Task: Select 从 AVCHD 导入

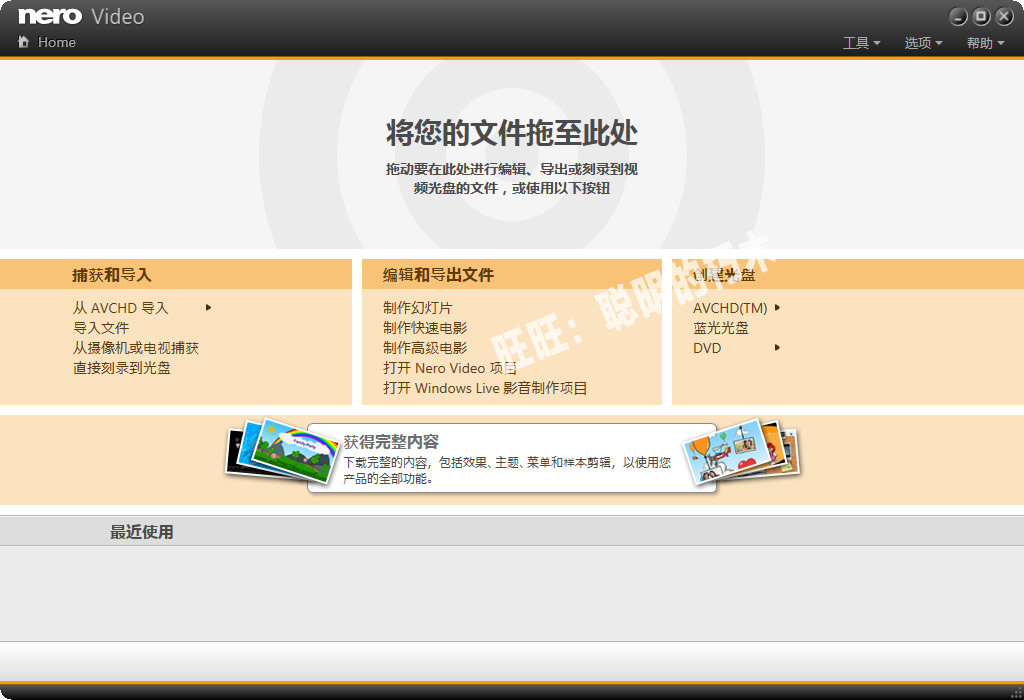Action: (x=121, y=308)
